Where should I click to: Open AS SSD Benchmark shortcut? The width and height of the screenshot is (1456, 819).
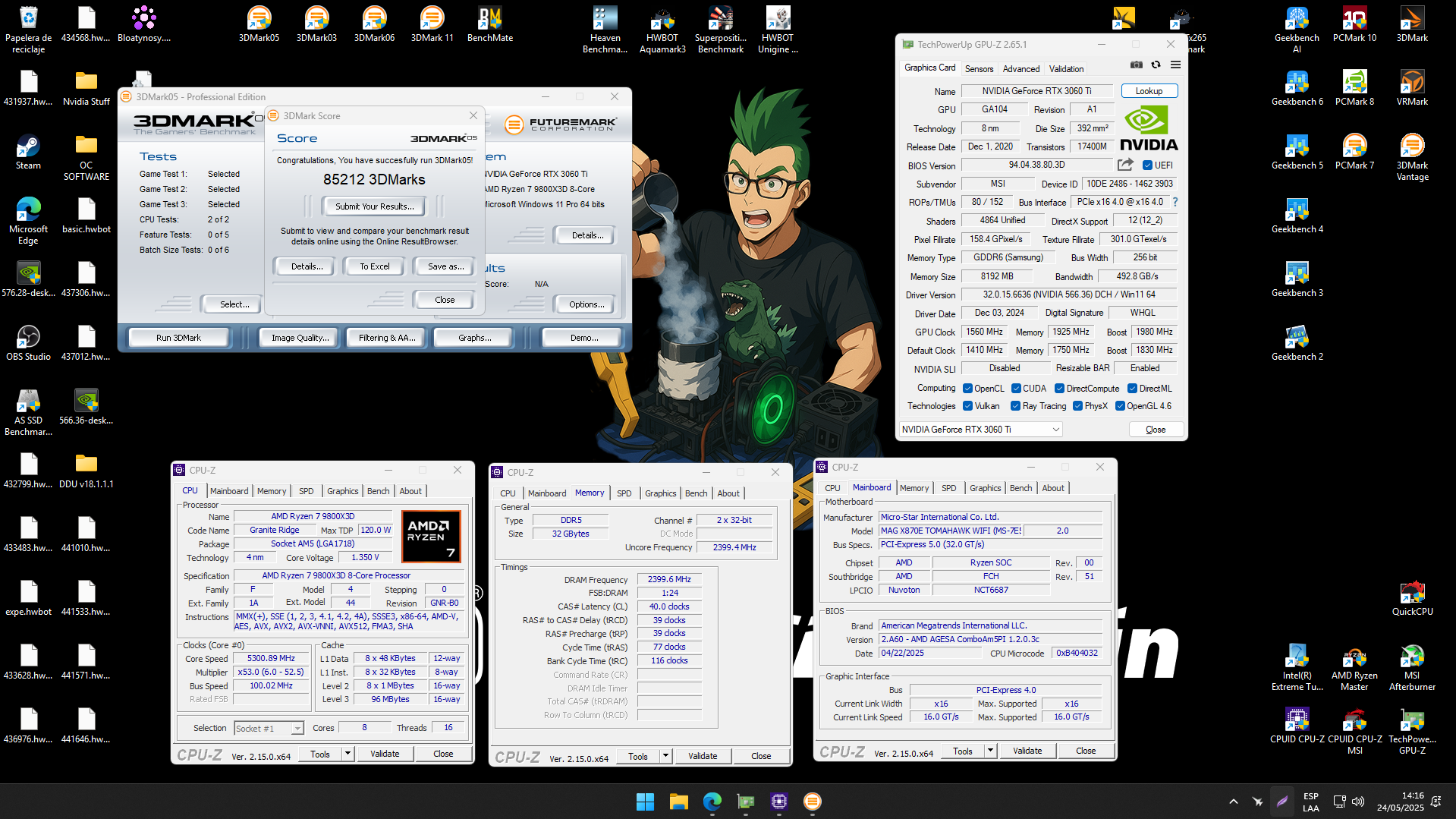point(28,412)
